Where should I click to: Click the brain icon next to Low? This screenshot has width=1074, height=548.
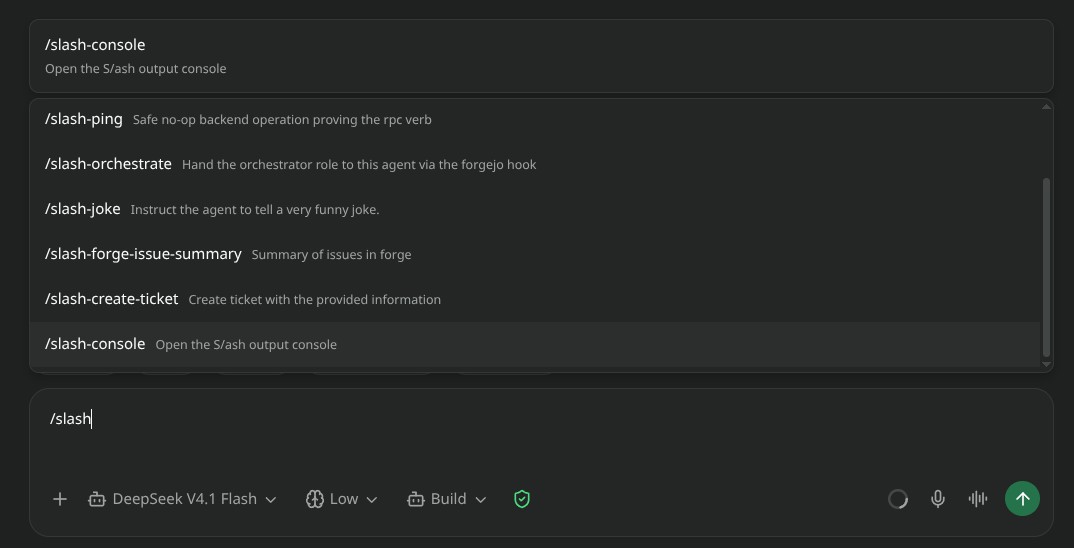point(314,499)
